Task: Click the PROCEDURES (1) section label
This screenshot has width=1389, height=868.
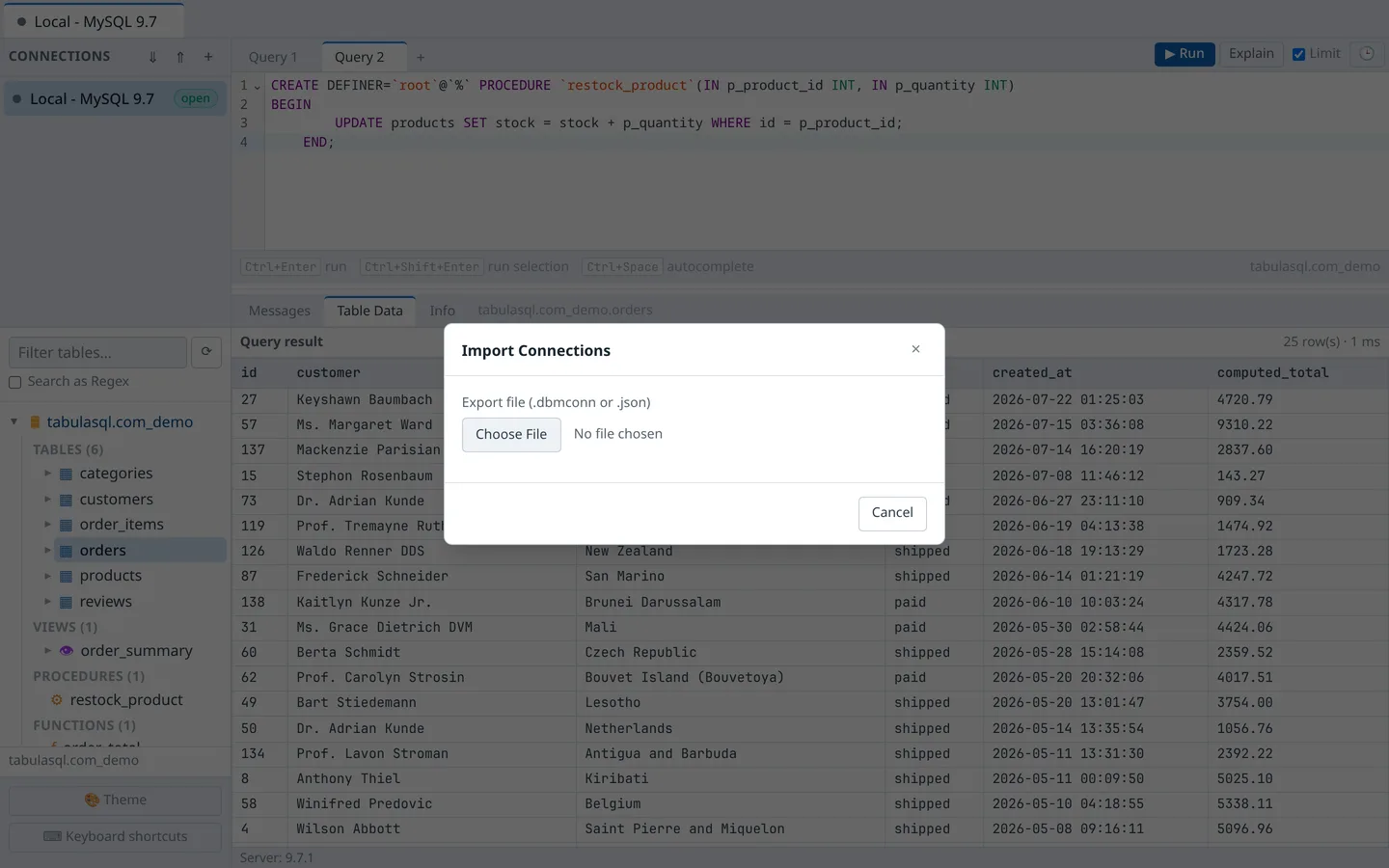Action: tap(89, 677)
